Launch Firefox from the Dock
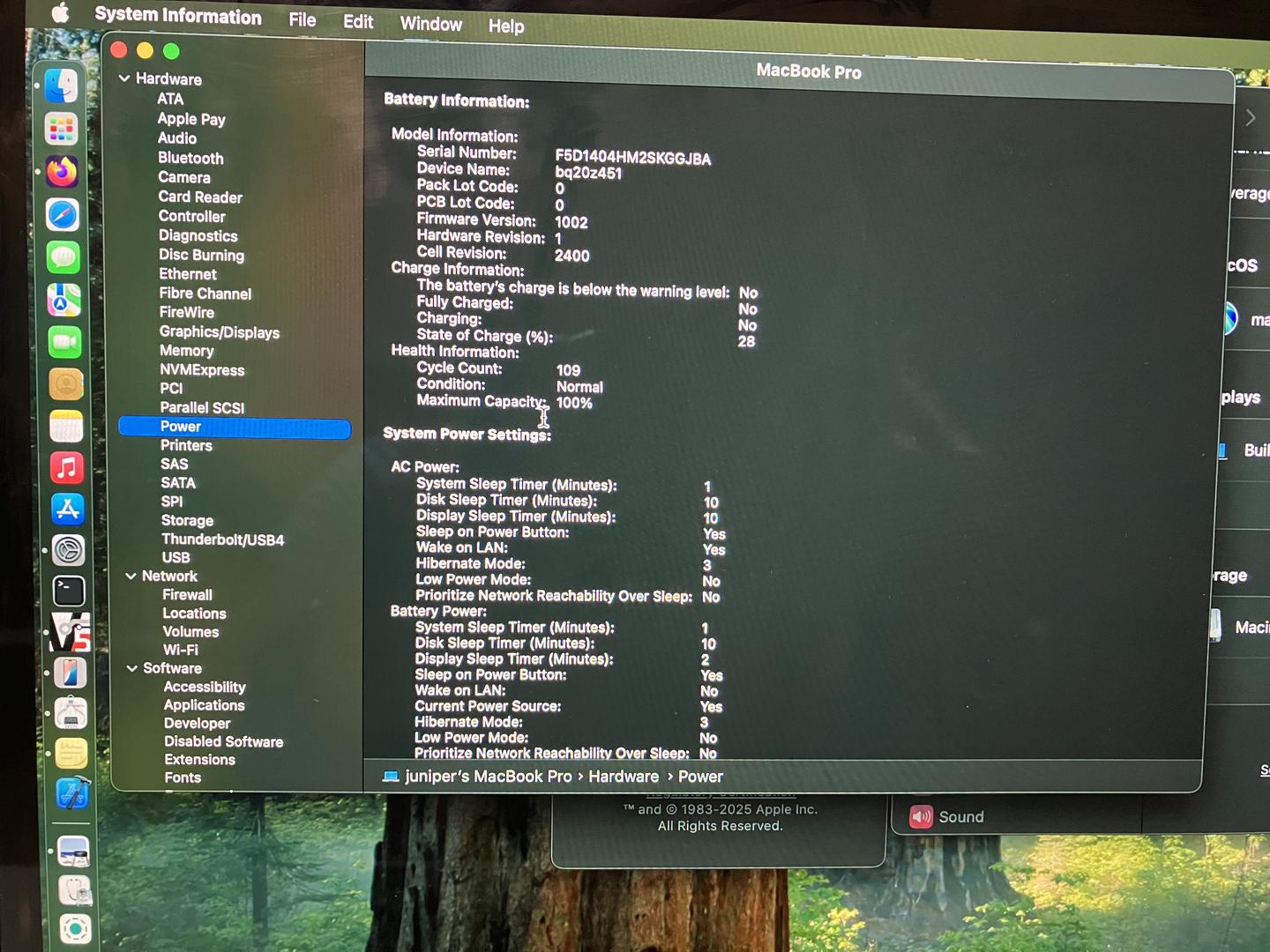The image size is (1270, 952). point(62,172)
